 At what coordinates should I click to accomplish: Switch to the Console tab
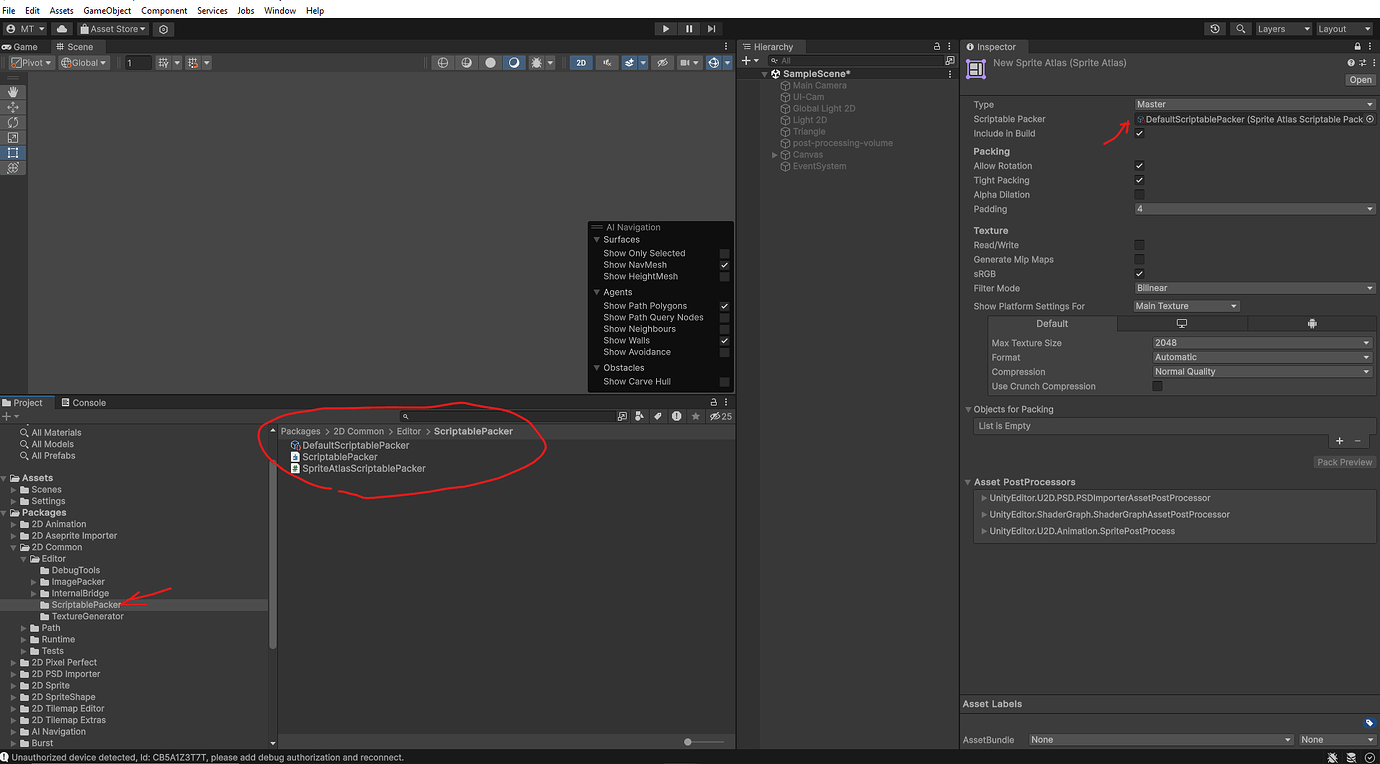pyautogui.click(x=84, y=402)
